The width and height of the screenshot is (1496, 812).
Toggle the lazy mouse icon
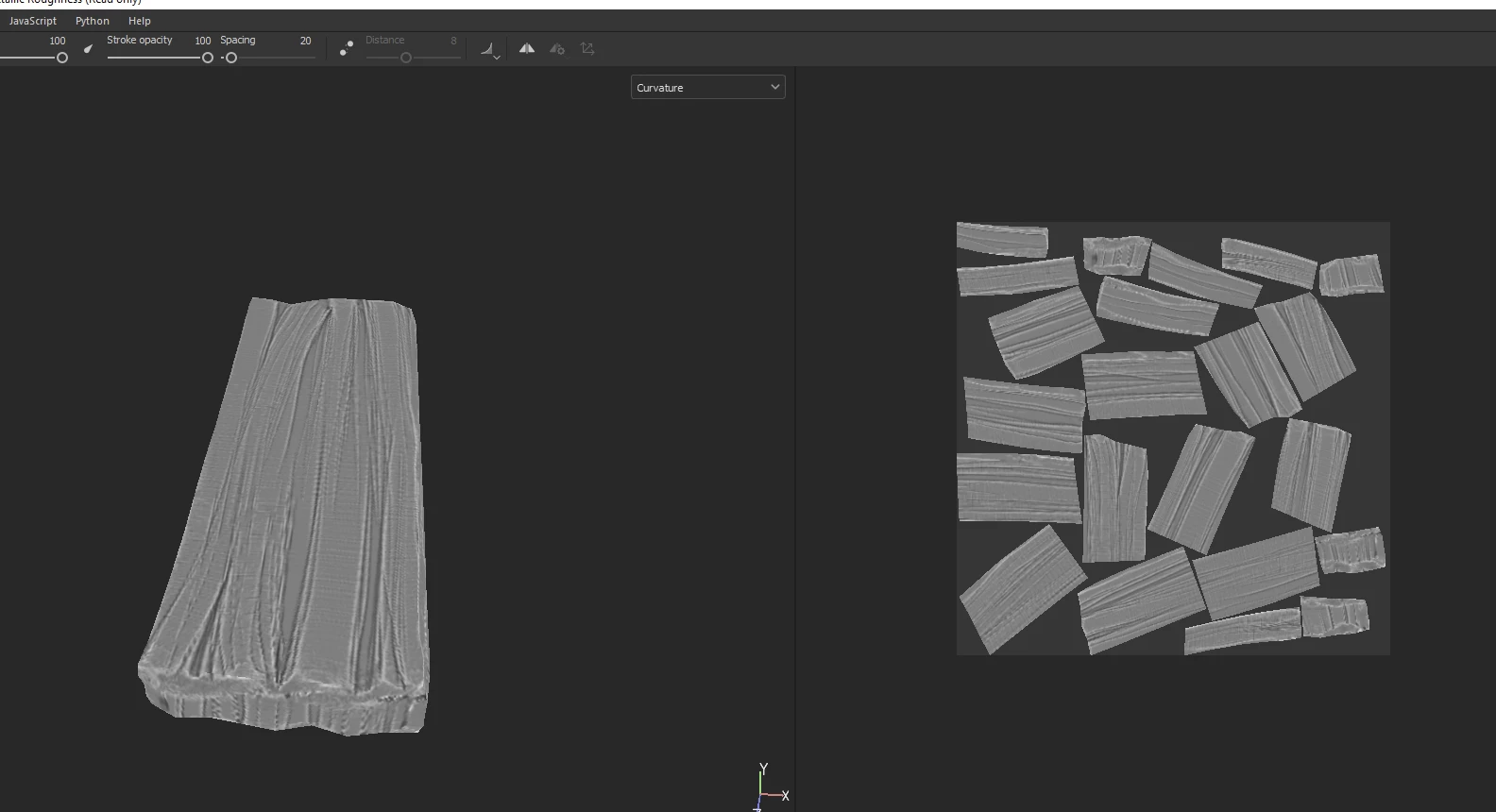[347, 48]
